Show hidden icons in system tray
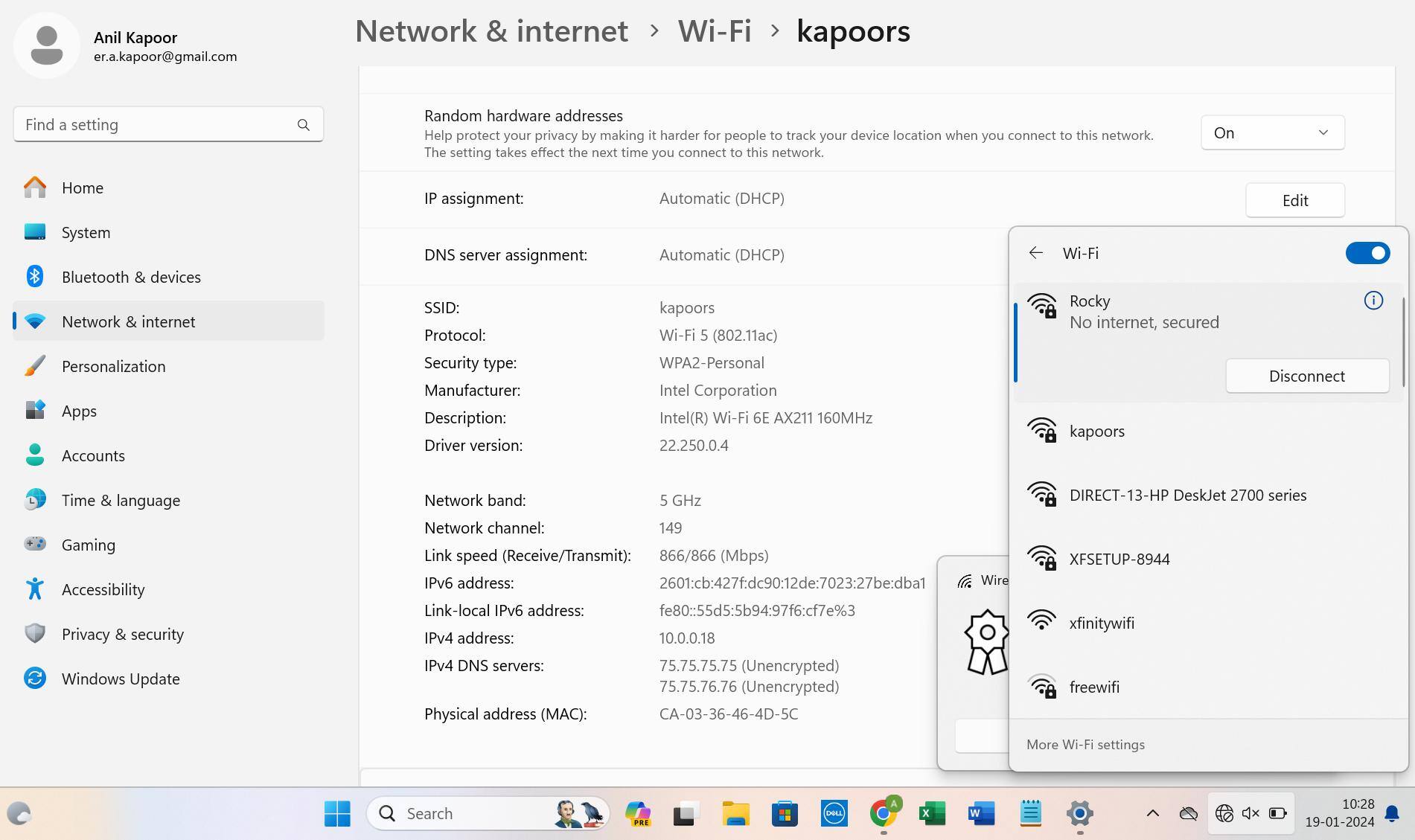Screen dimensions: 1415x840 (1152, 813)
